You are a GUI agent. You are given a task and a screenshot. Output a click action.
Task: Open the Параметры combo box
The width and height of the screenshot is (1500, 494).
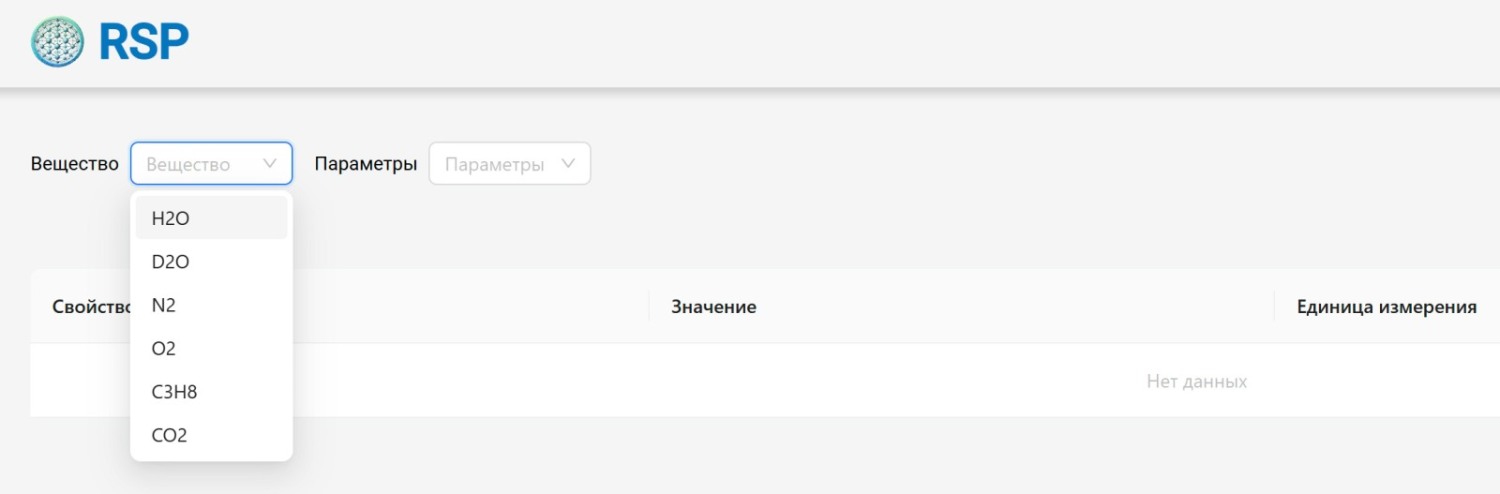pyautogui.click(x=510, y=164)
